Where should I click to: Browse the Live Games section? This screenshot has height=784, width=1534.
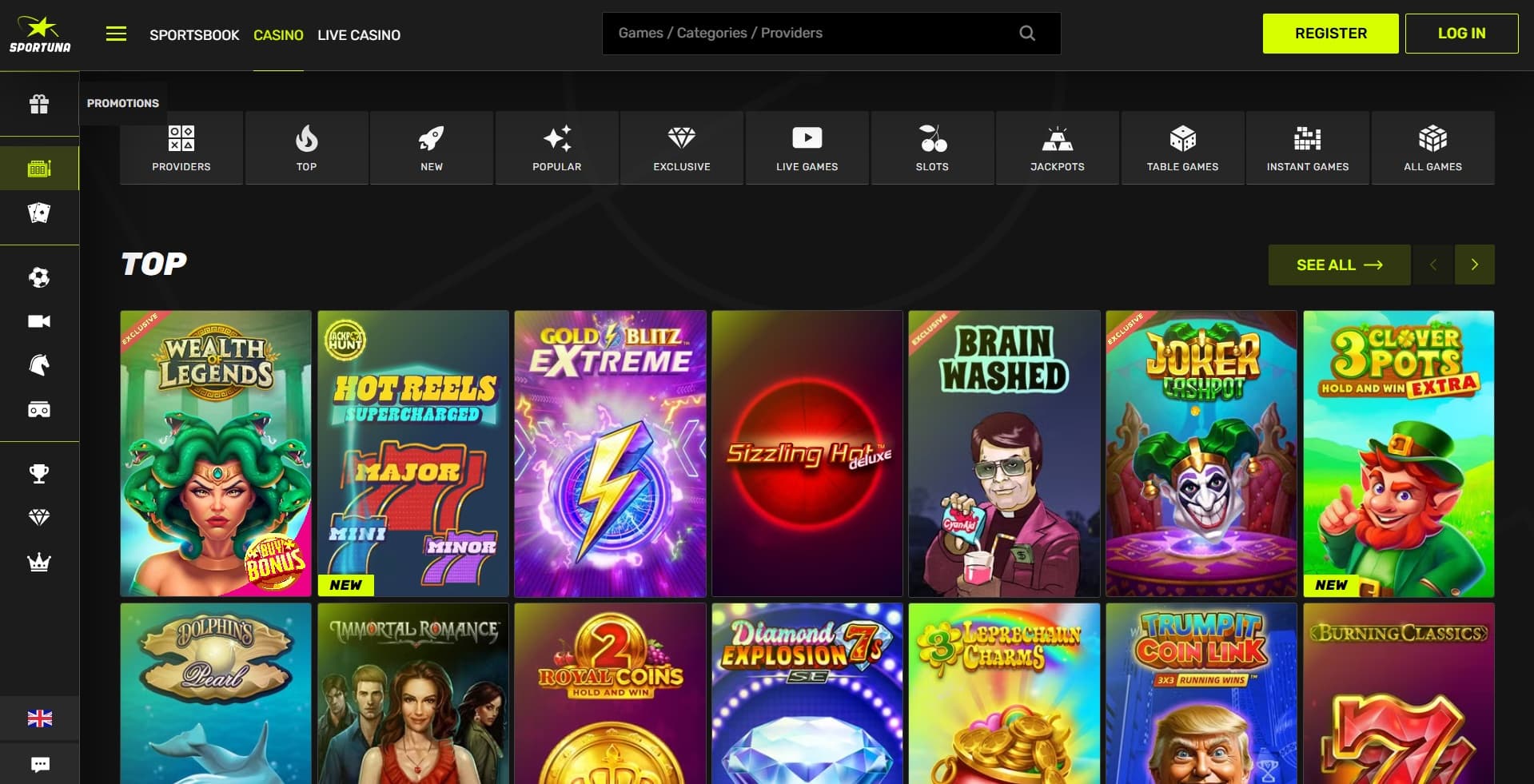click(x=807, y=148)
